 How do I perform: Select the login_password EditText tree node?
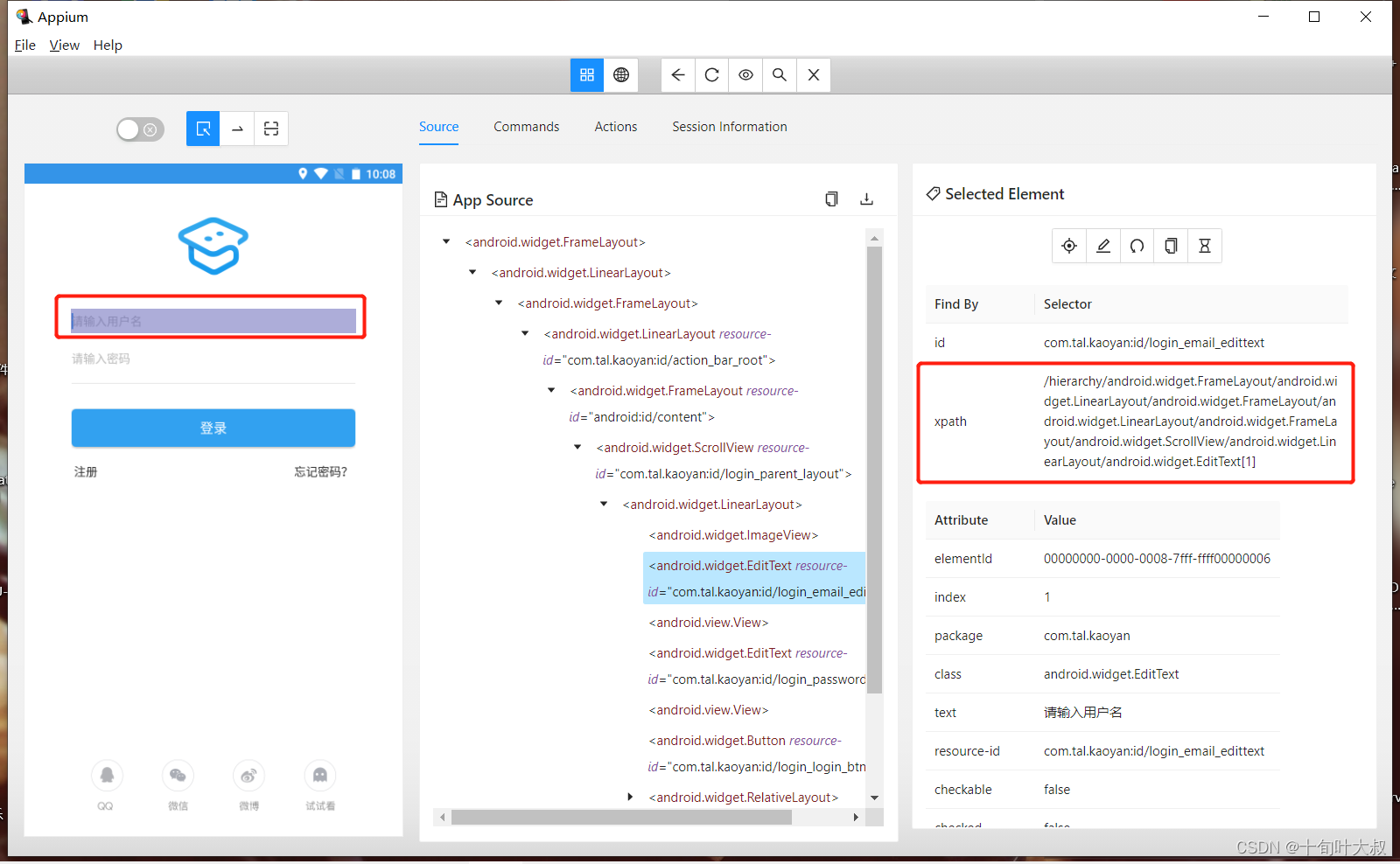756,666
